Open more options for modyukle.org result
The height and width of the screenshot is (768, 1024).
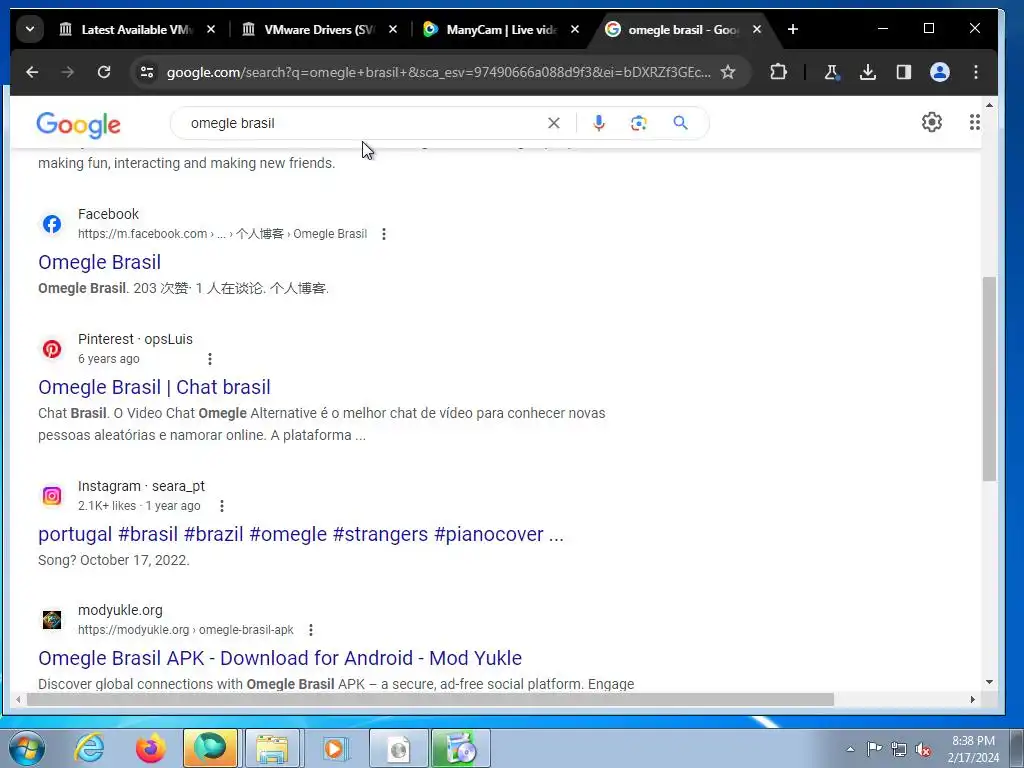(311, 630)
